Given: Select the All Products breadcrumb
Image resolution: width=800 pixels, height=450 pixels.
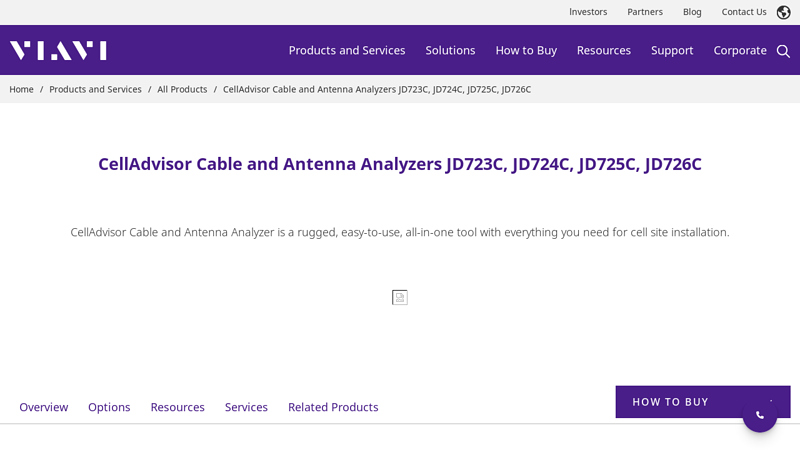Looking at the screenshot, I should (182, 89).
